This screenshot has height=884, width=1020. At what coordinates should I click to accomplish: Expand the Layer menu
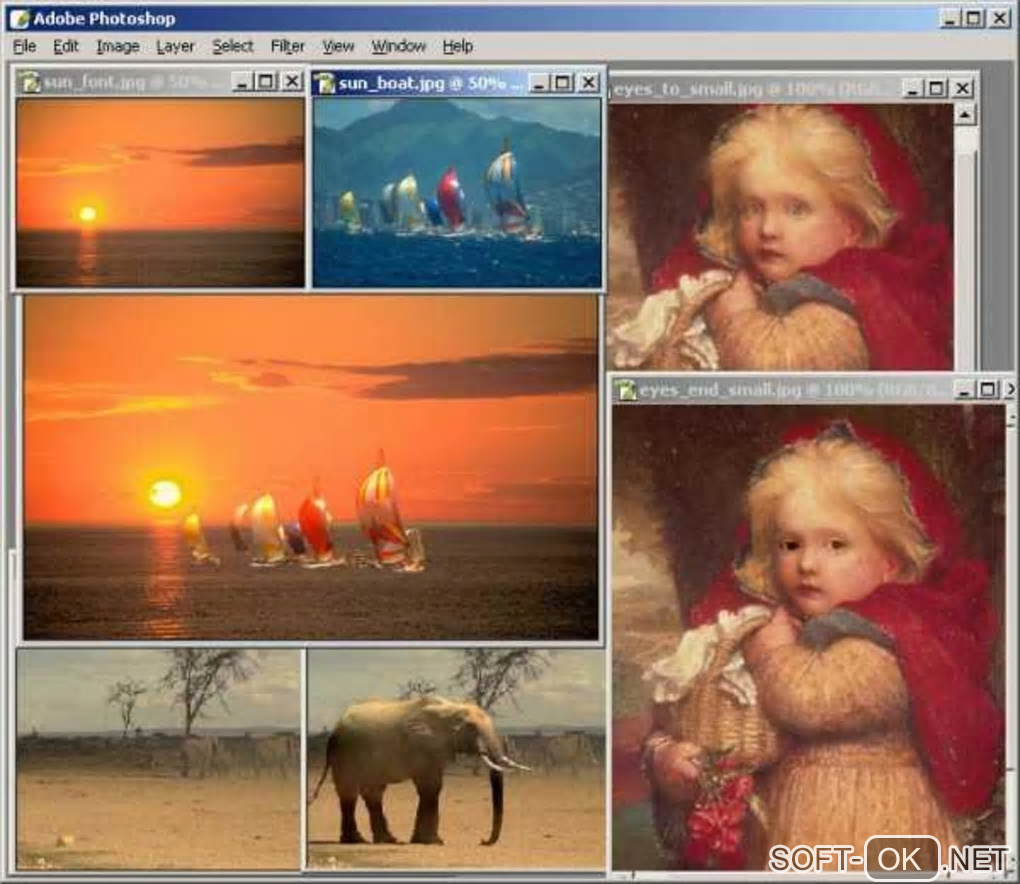[176, 46]
